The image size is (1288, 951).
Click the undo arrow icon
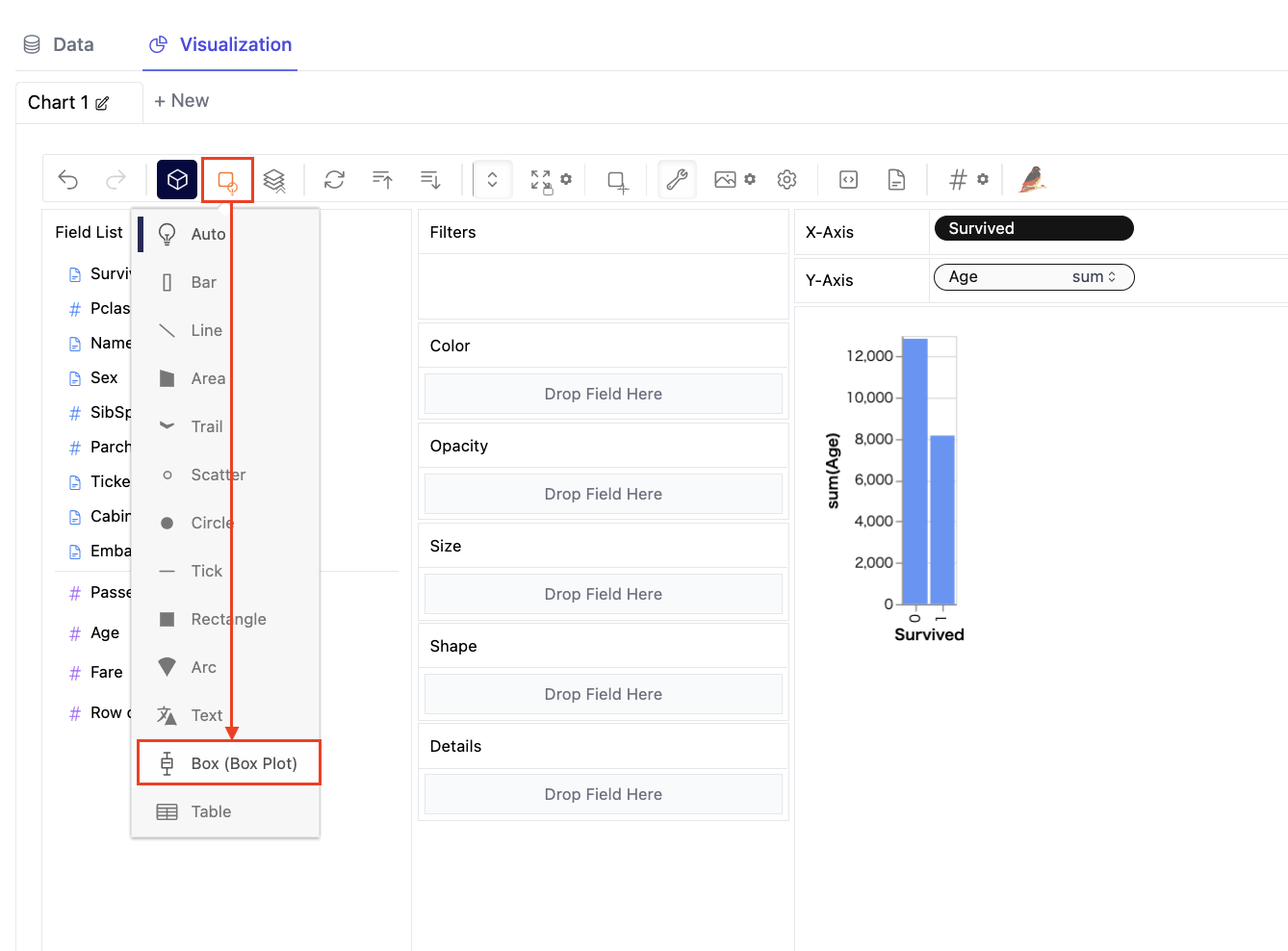click(68, 180)
